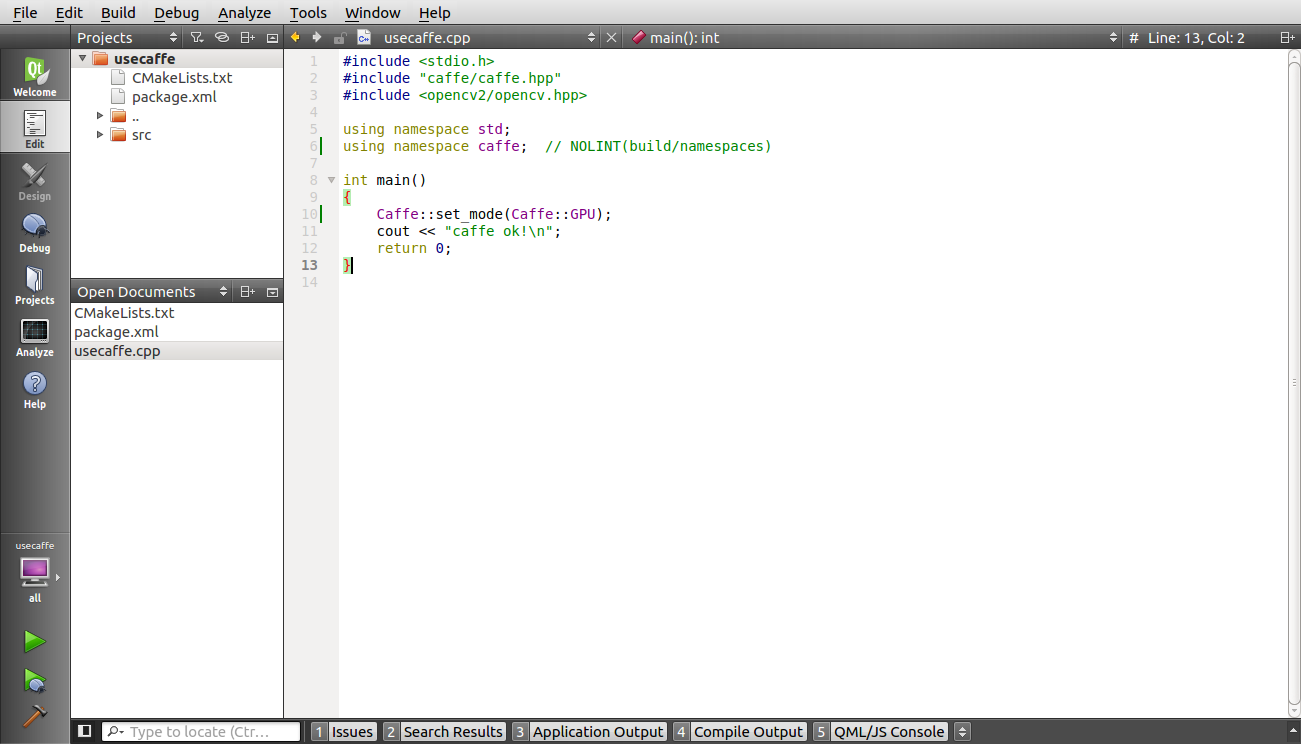Open the Tools menu
This screenshot has height=744, width=1301.
308,13
